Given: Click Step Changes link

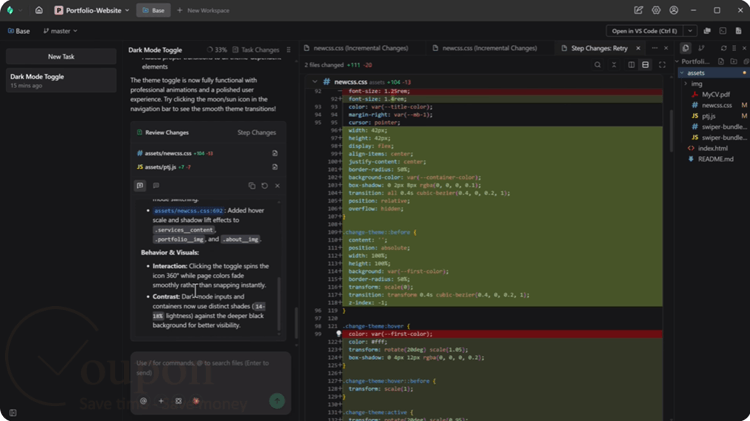Looking at the screenshot, I should pos(256,133).
